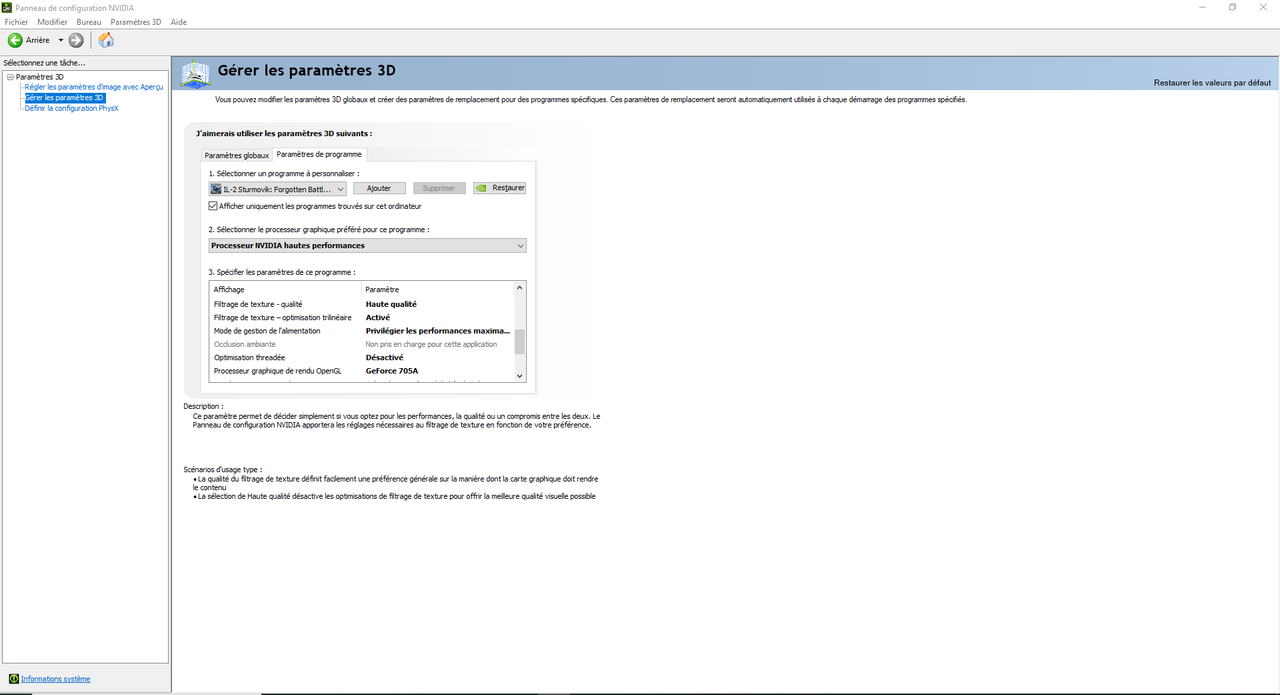Open the Paramètres 3D menu

(136, 22)
